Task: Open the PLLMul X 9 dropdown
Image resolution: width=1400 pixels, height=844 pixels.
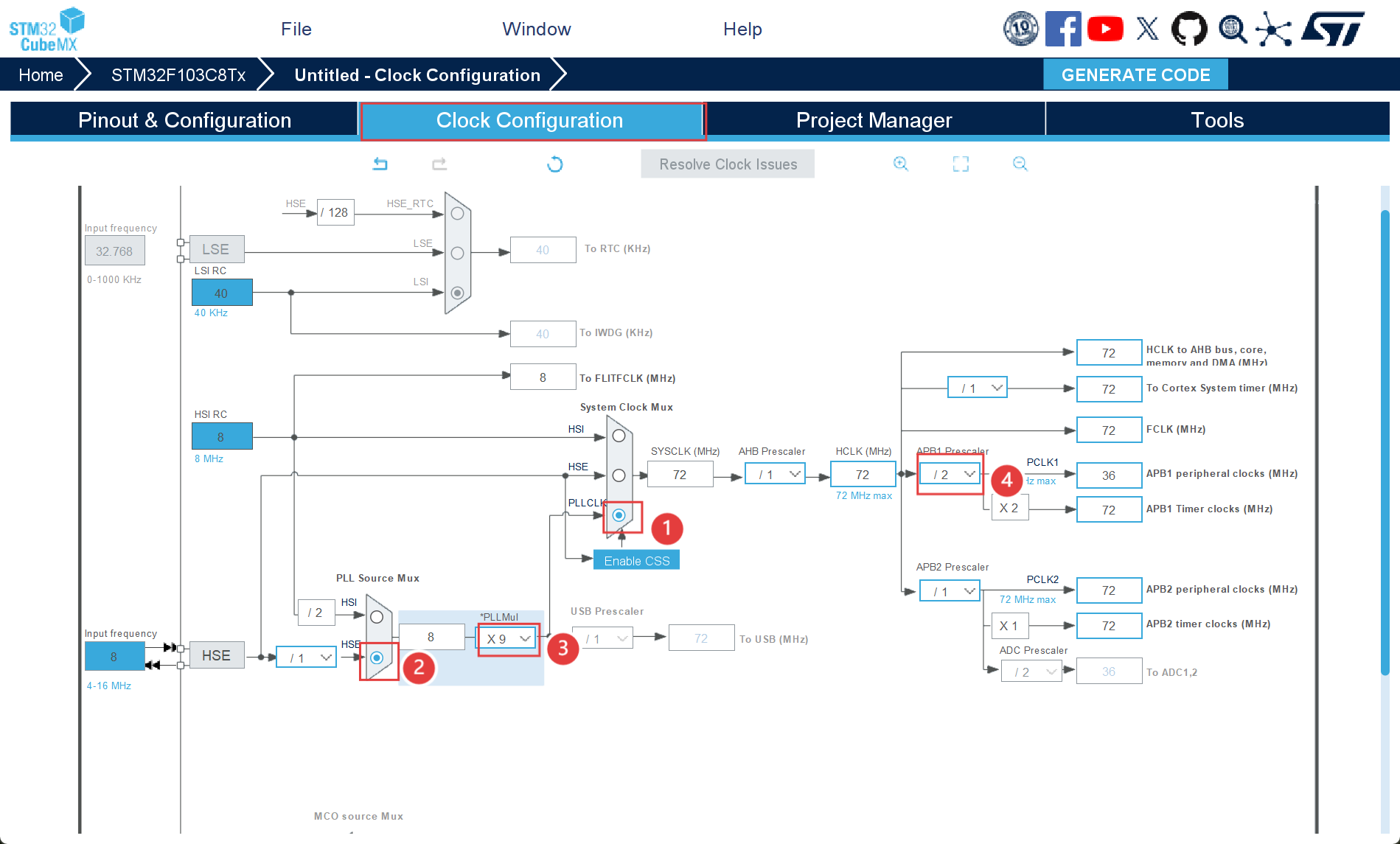Action: click(x=508, y=638)
